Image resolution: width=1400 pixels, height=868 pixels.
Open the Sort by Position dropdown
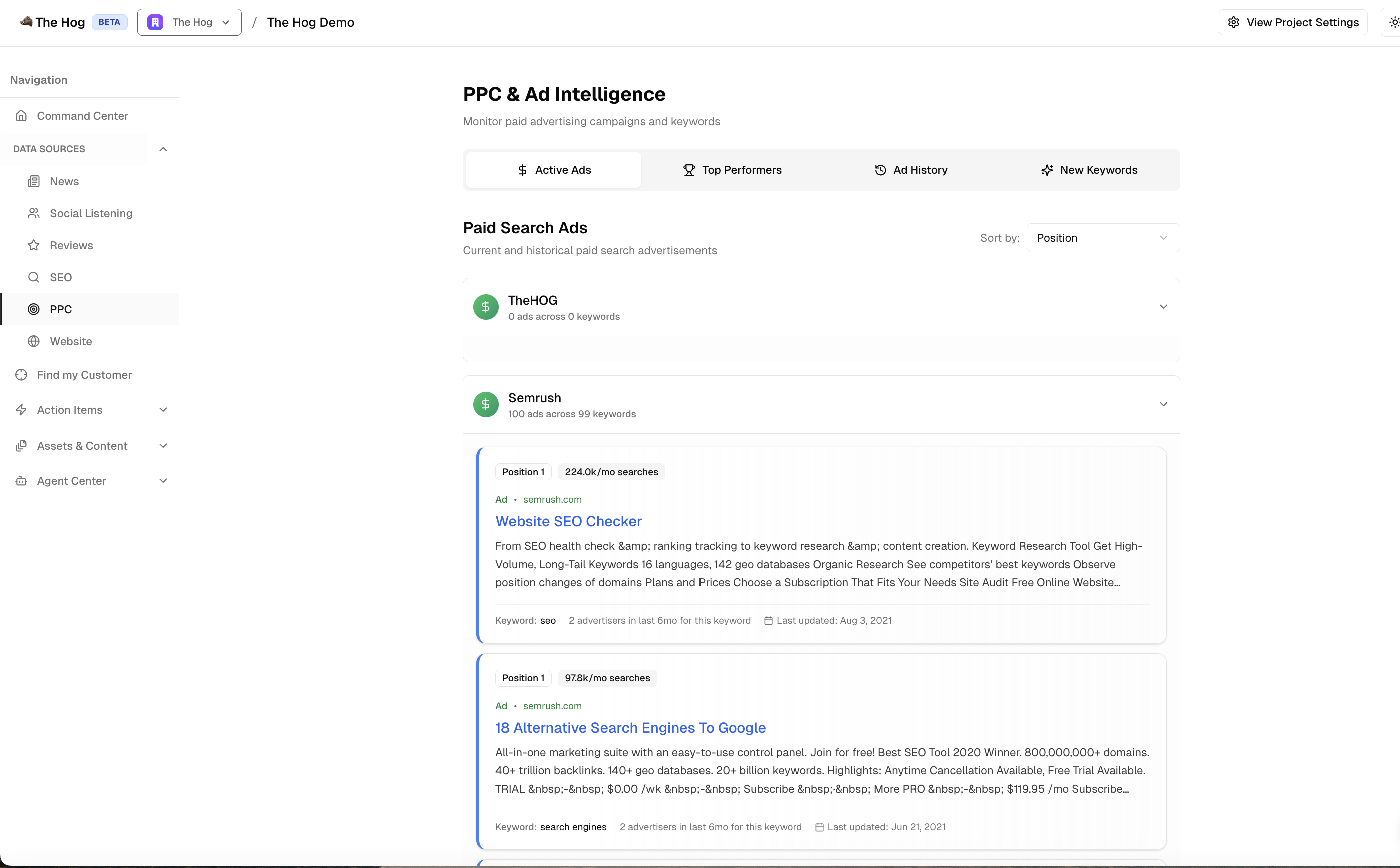[1102, 238]
